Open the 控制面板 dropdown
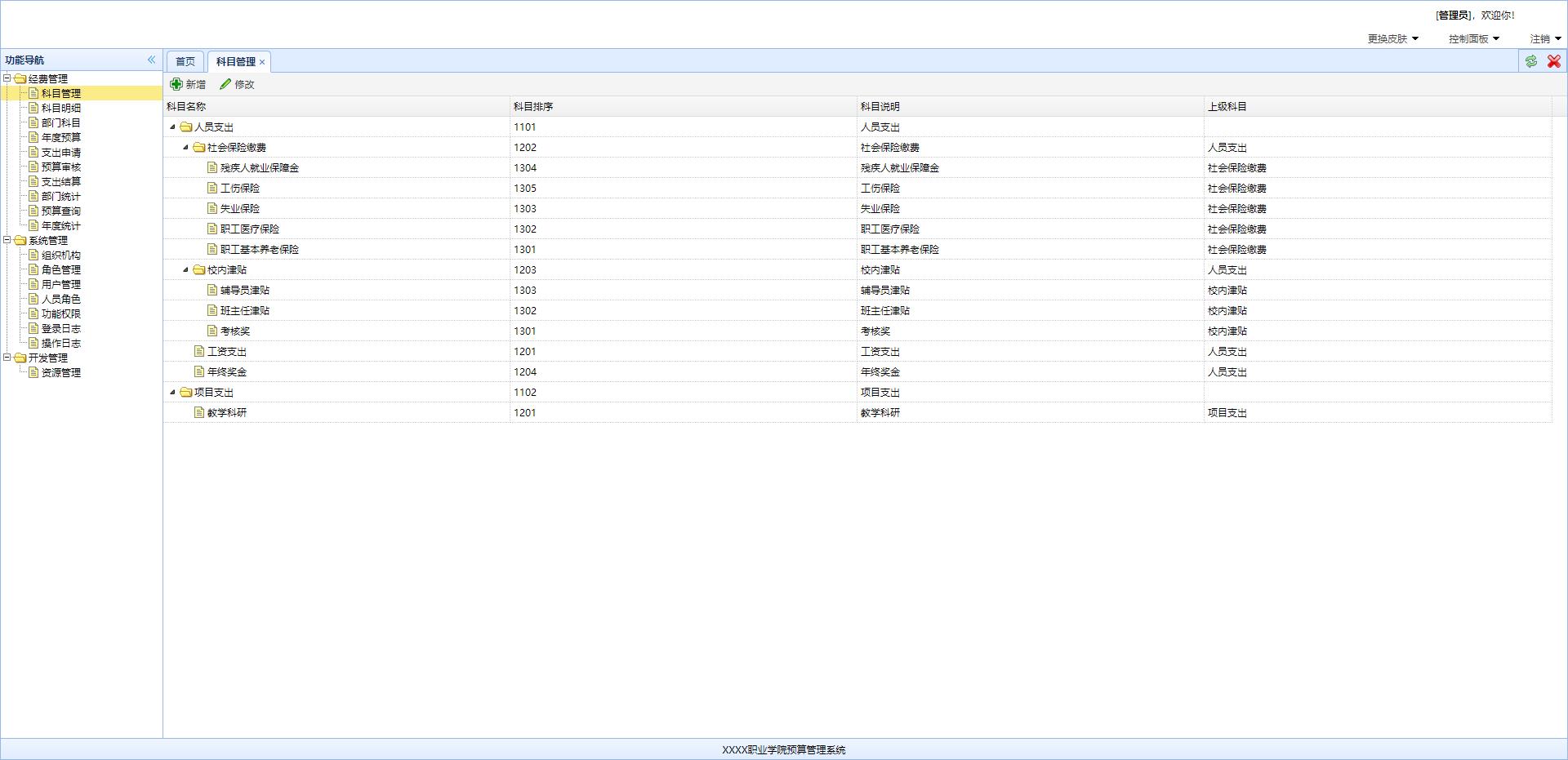This screenshot has width=1568, height=760. pyautogui.click(x=1474, y=38)
